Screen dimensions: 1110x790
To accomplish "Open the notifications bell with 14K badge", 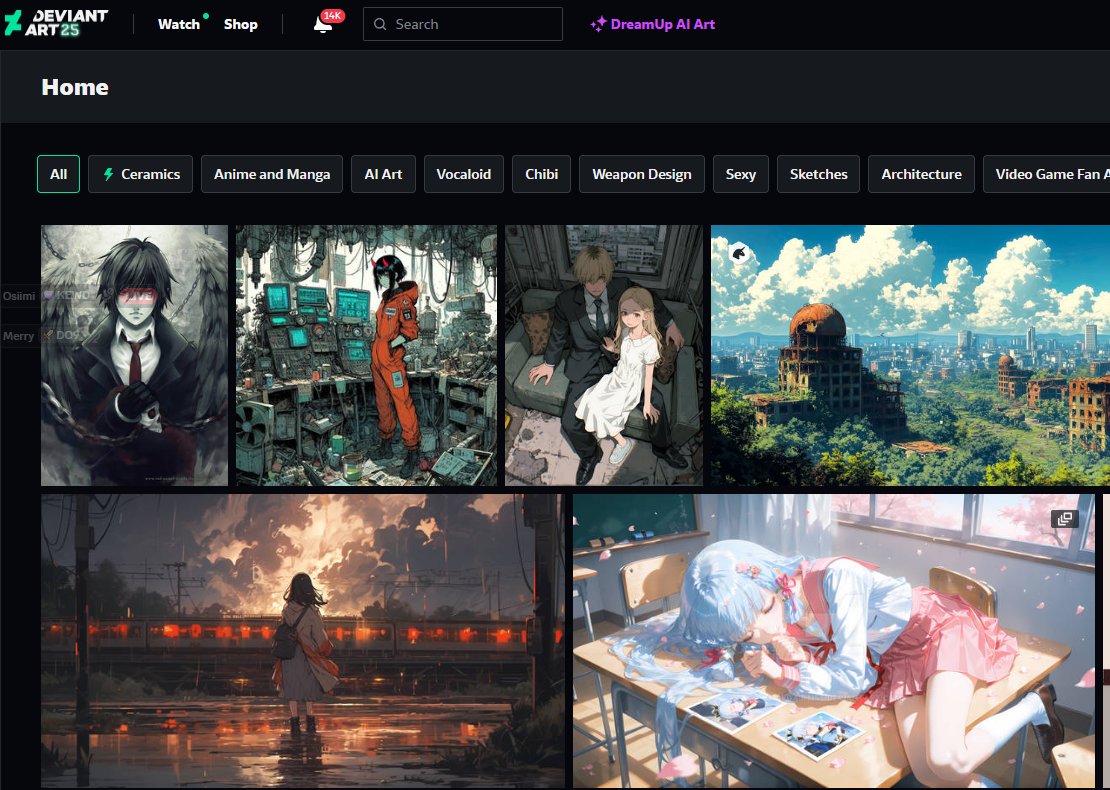I will pyautogui.click(x=323, y=25).
